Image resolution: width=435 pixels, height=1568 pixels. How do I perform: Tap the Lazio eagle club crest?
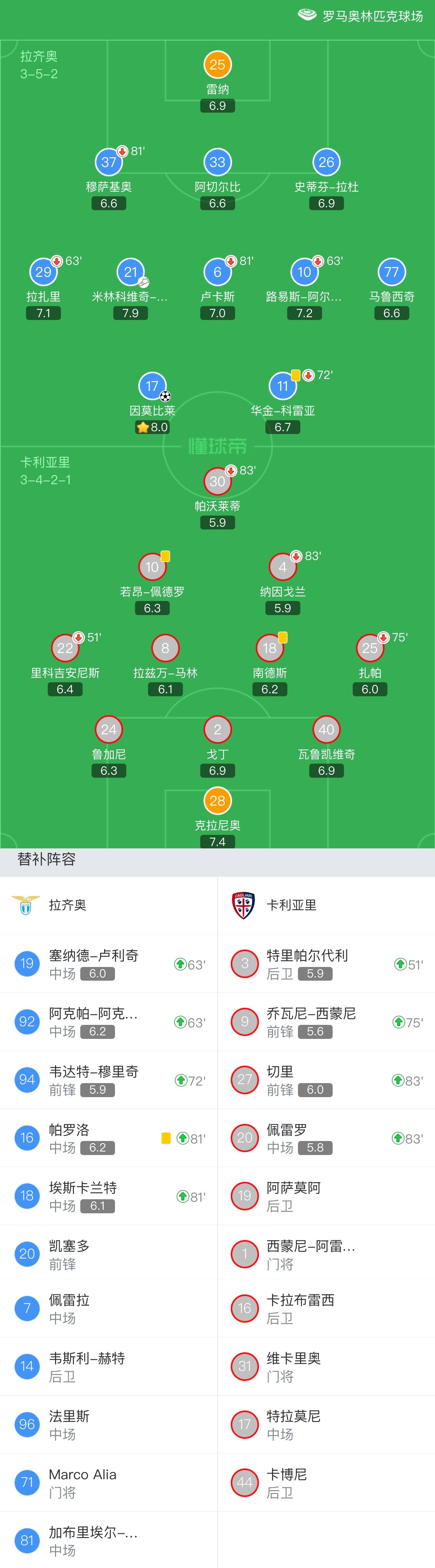pos(26,905)
